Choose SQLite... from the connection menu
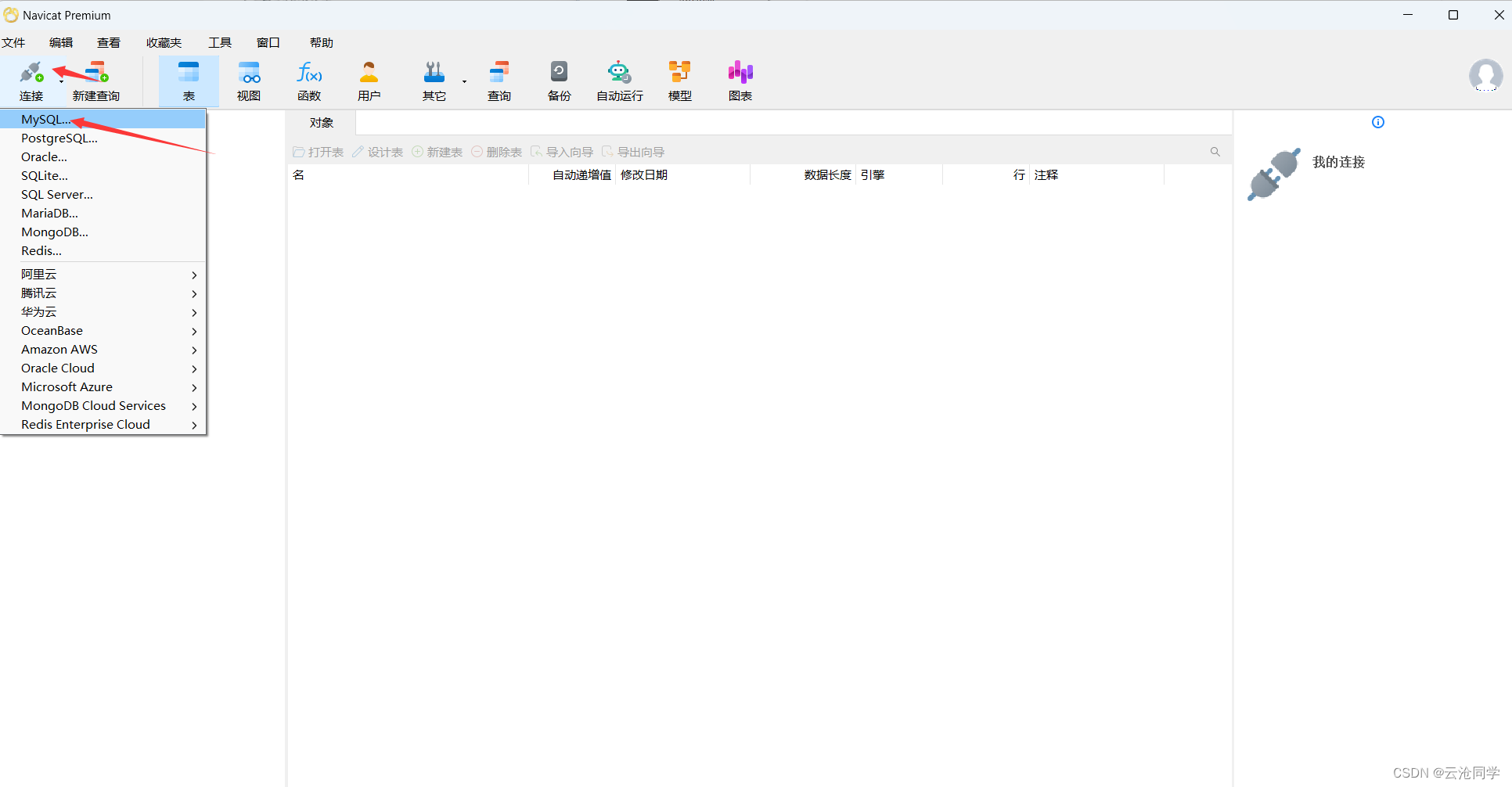Image resolution: width=1512 pixels, height=787 pixels. (x=103, y=176)
